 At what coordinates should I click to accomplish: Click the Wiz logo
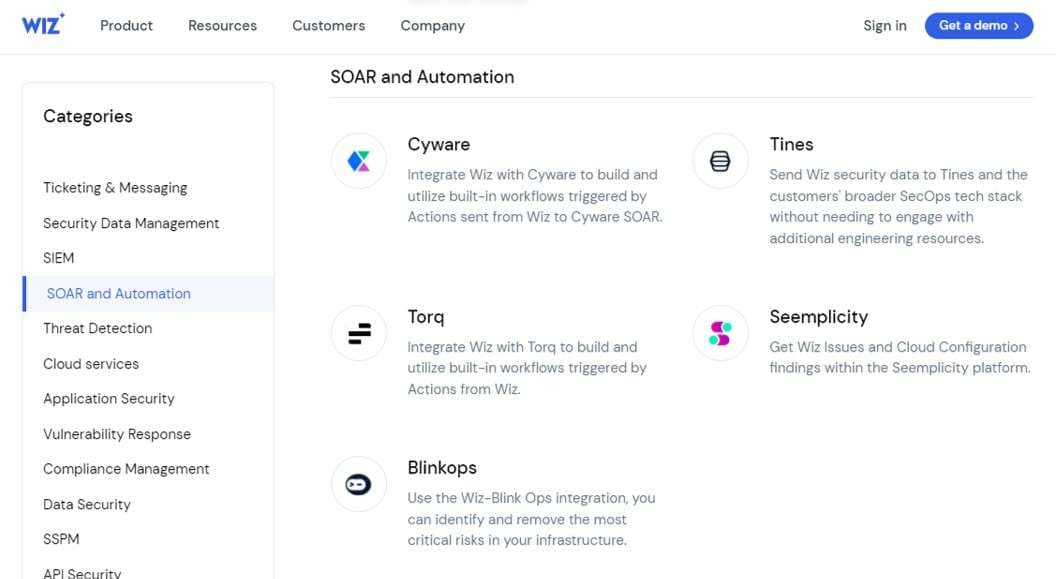[42, 25]
